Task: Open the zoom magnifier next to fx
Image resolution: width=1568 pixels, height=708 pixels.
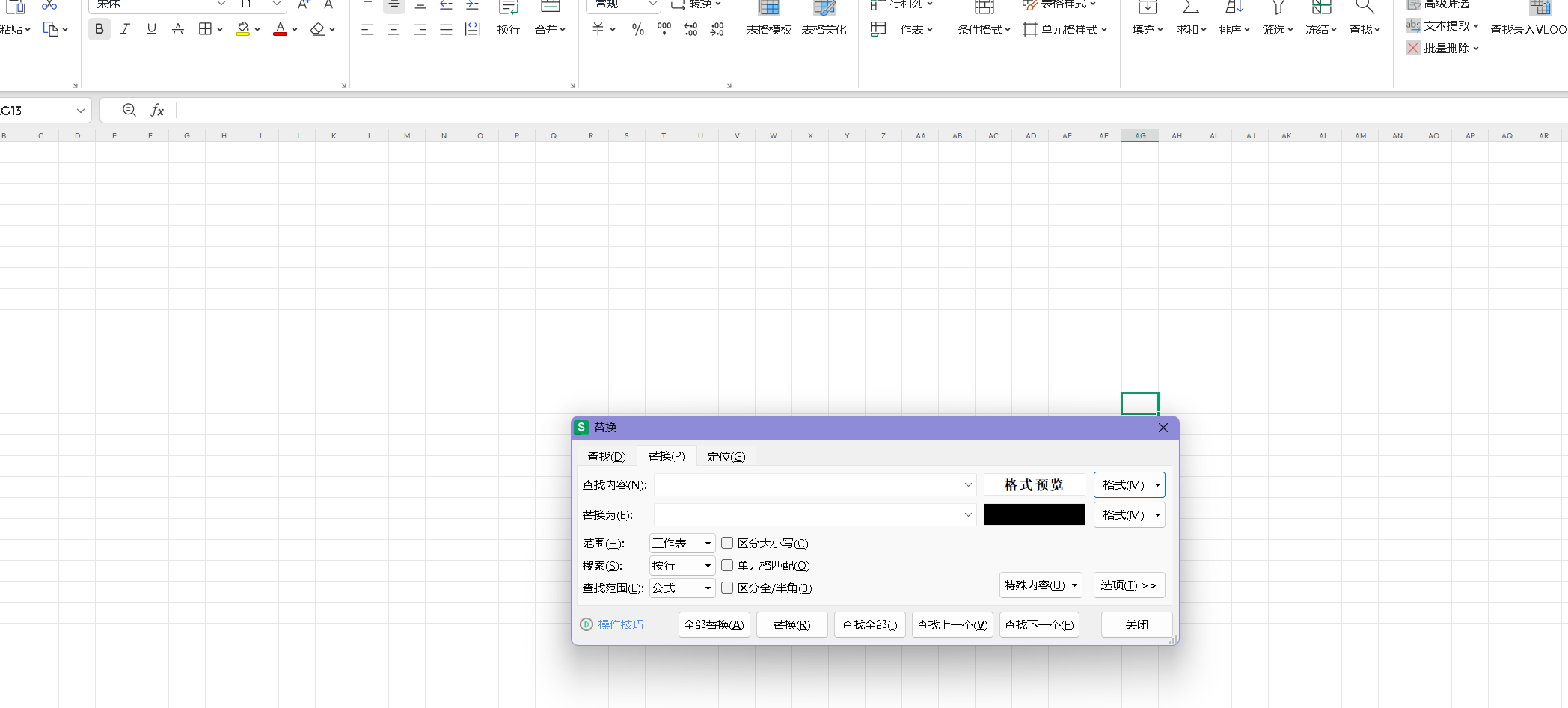Action: (x=129, y=110)
